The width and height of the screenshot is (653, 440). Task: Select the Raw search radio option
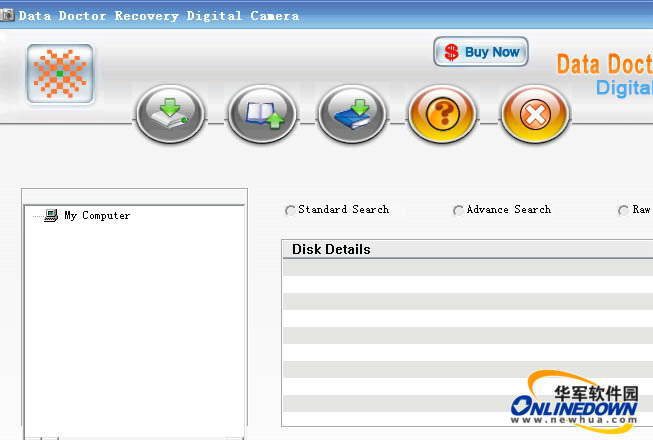click(x=623, y=210)
